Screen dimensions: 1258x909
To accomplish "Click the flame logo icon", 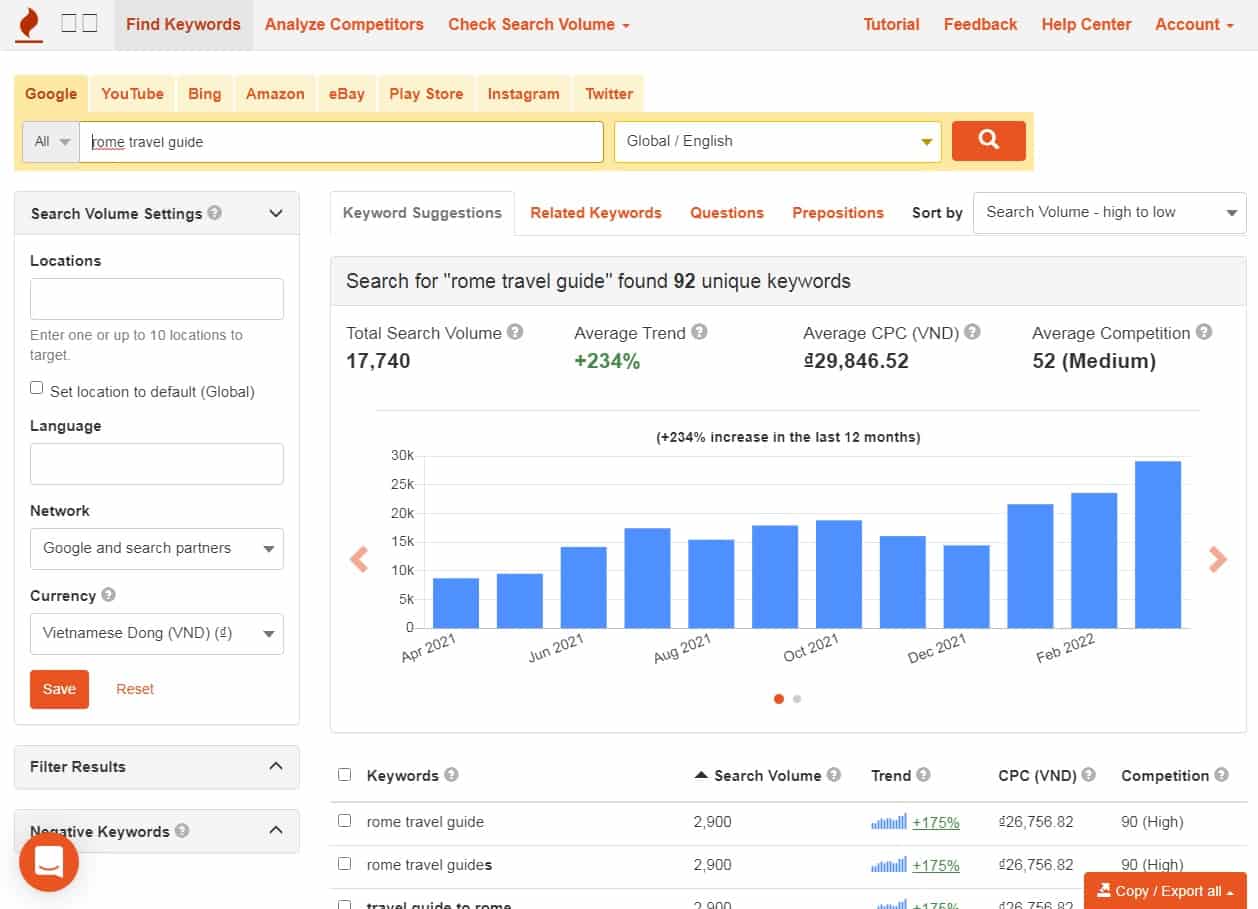I will click(30, 24).
